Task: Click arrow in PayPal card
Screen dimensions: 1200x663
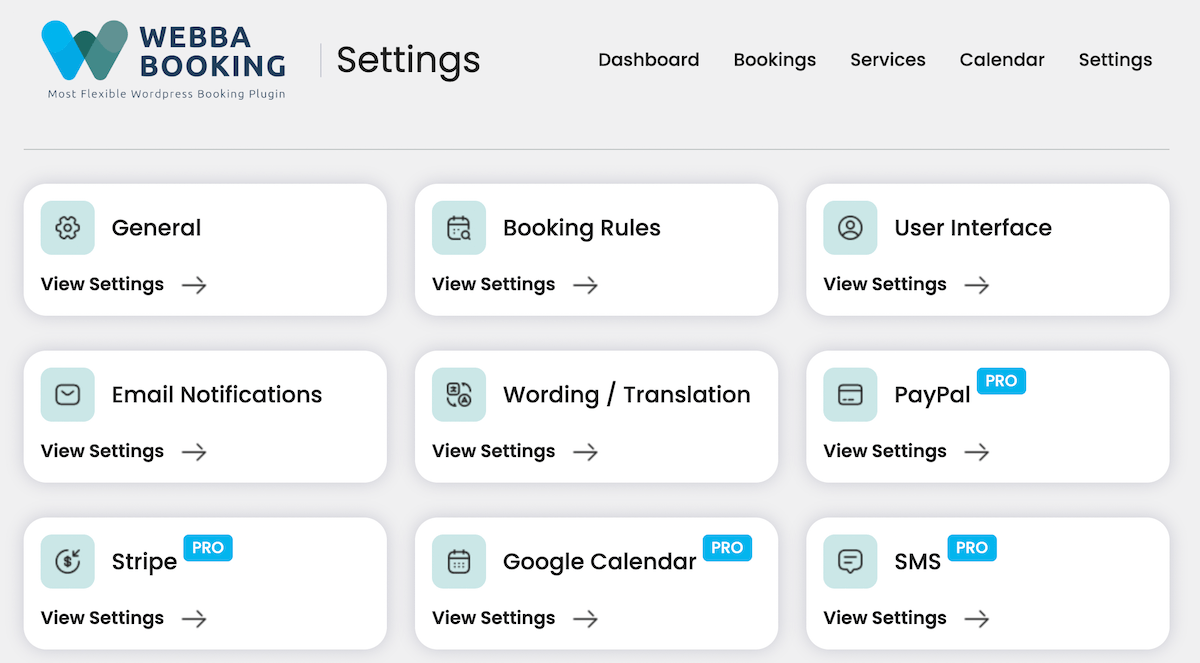Action: 976,452
